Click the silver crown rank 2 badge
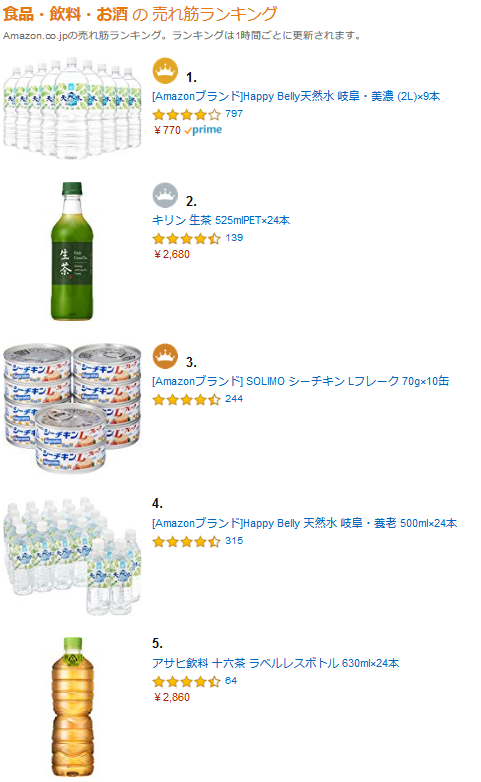This screenshot has width=481, height=782. click(165, 195)
